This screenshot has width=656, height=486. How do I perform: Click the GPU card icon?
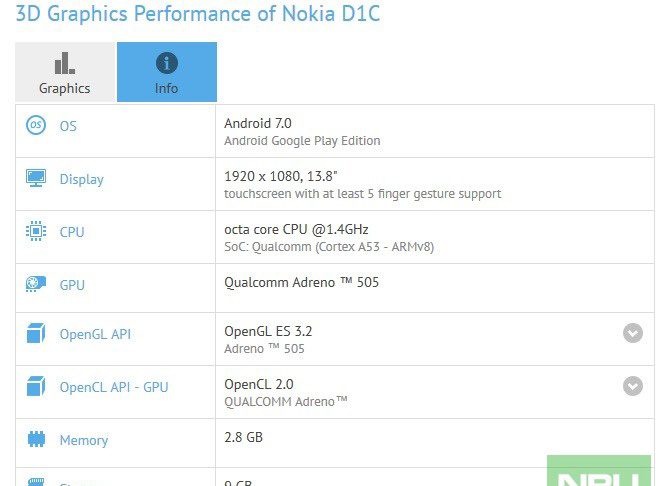click(36, 285)
